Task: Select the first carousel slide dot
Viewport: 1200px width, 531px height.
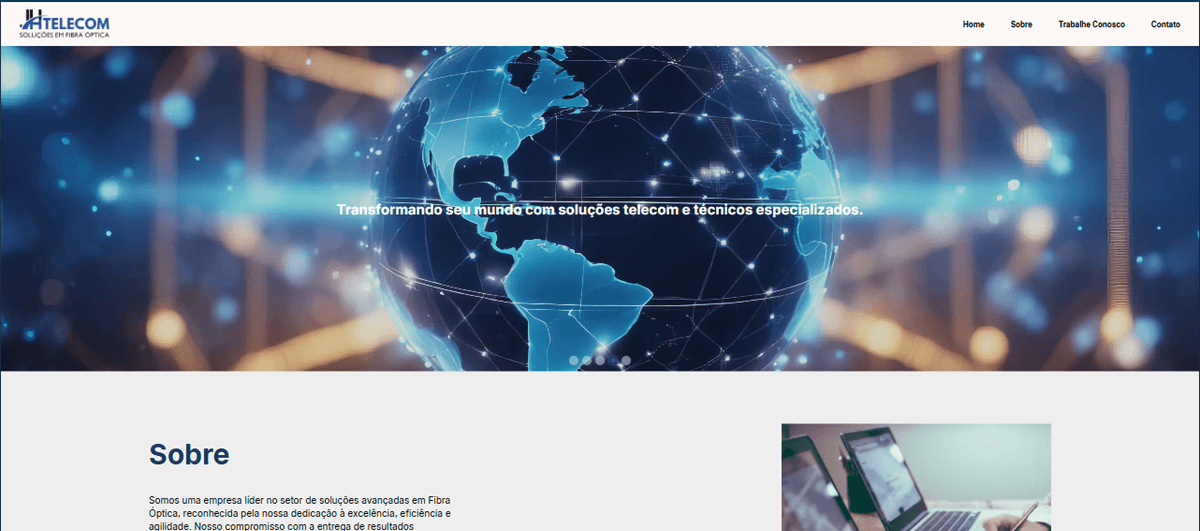Action: point(574,360)
